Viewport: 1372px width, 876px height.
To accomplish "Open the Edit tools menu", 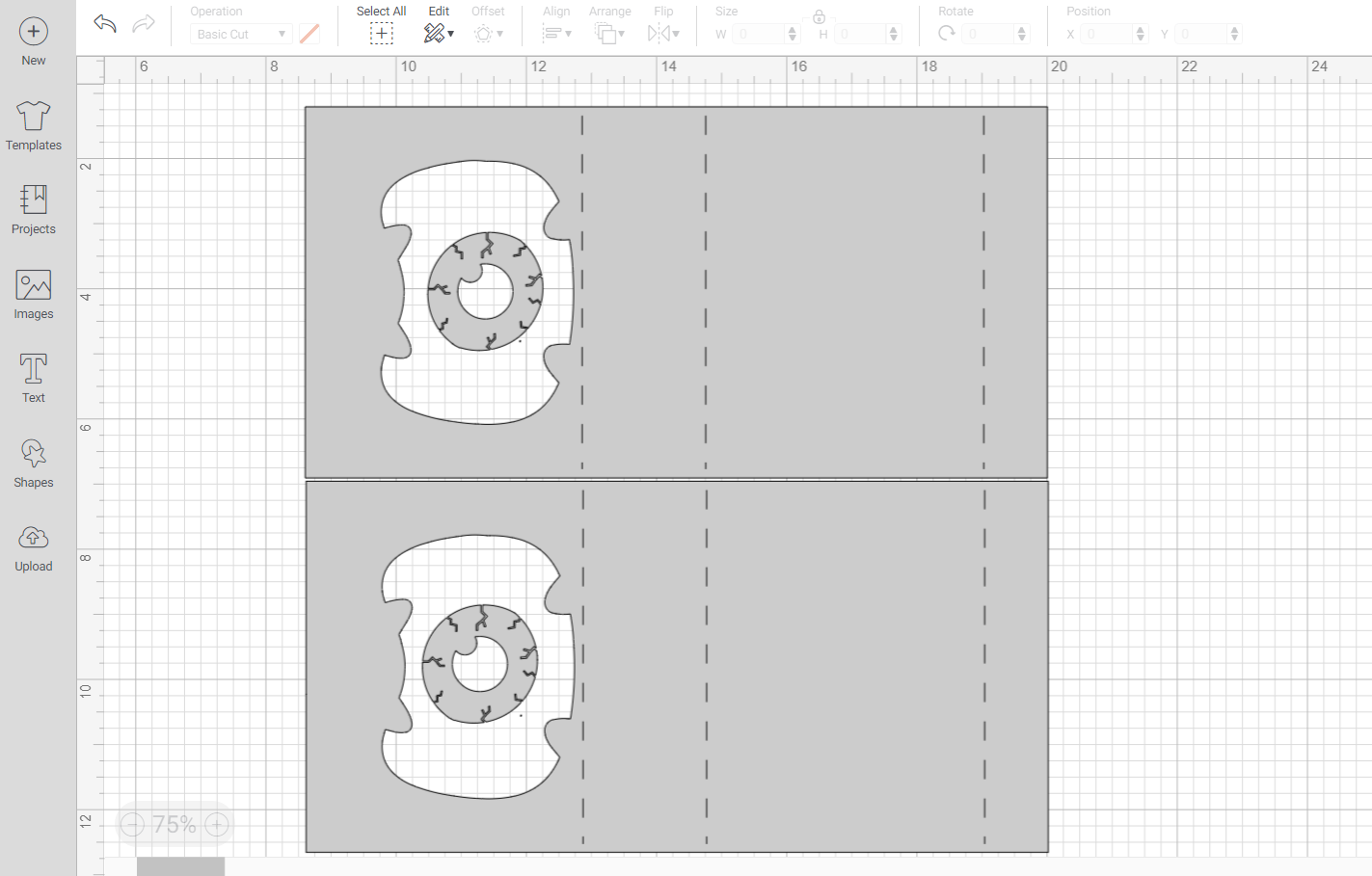I will [x=439, y=32].
